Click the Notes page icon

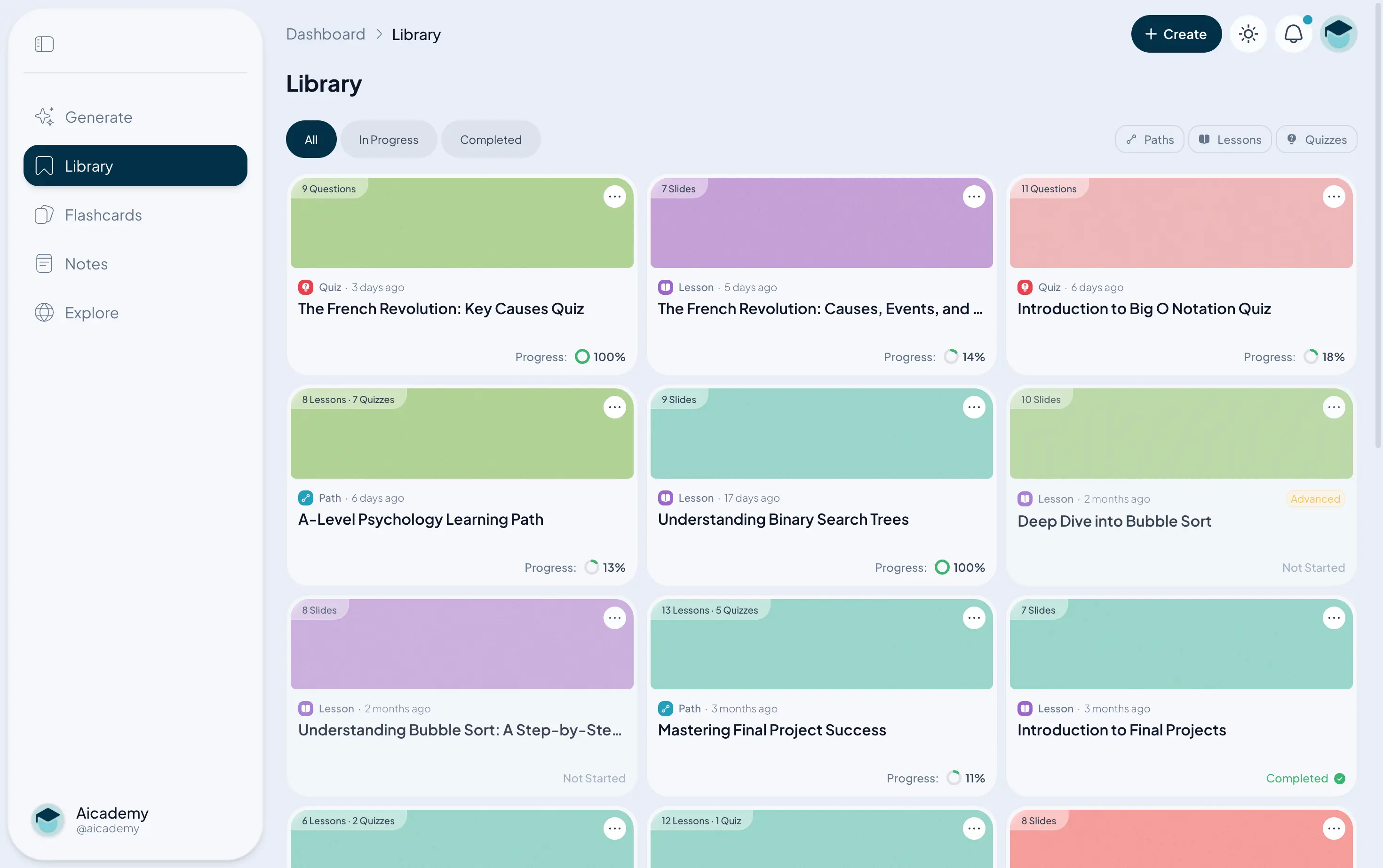click(44, 263)
